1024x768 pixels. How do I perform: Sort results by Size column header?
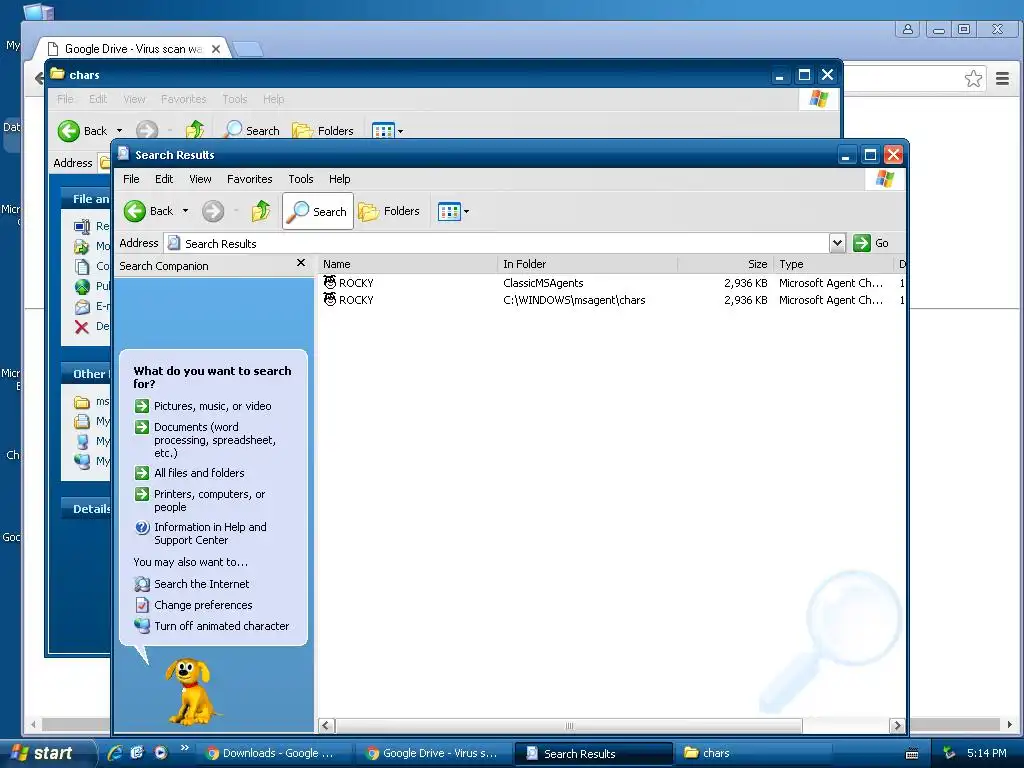(x=726, y=264)
